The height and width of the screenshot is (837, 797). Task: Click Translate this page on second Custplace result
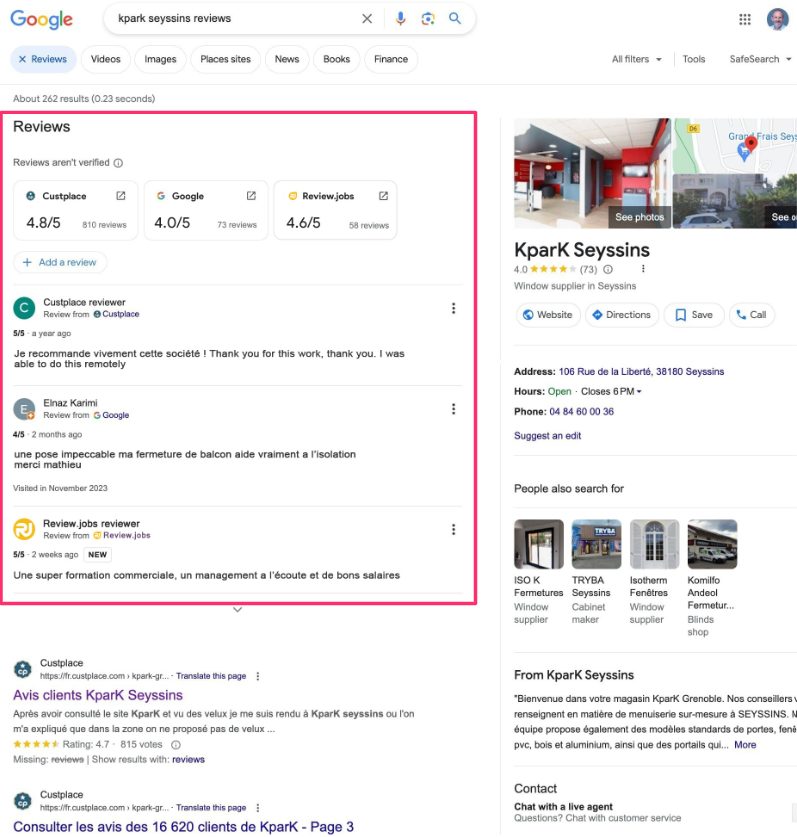point(211,808)
